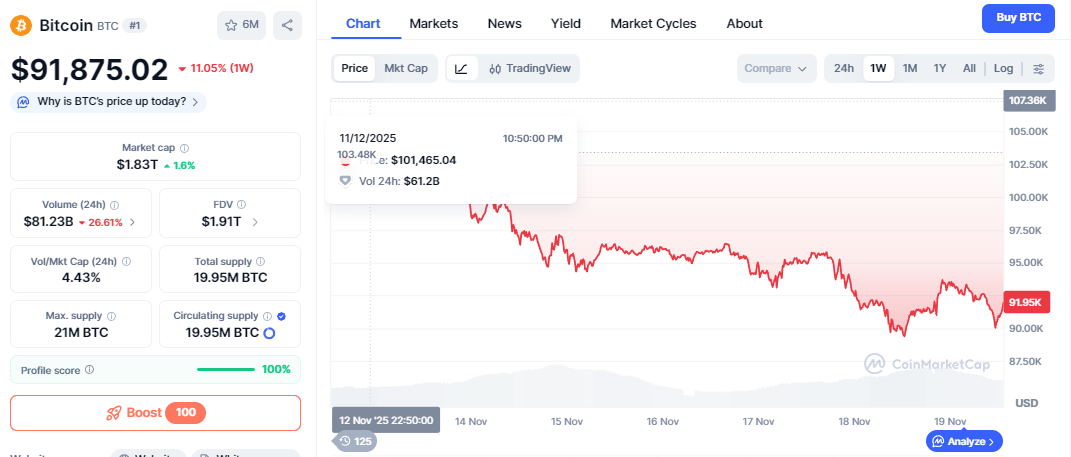The width and height of the screenshot is (1071, 457).
Task: Select the Price chart toggle
Action: point(355,68)
